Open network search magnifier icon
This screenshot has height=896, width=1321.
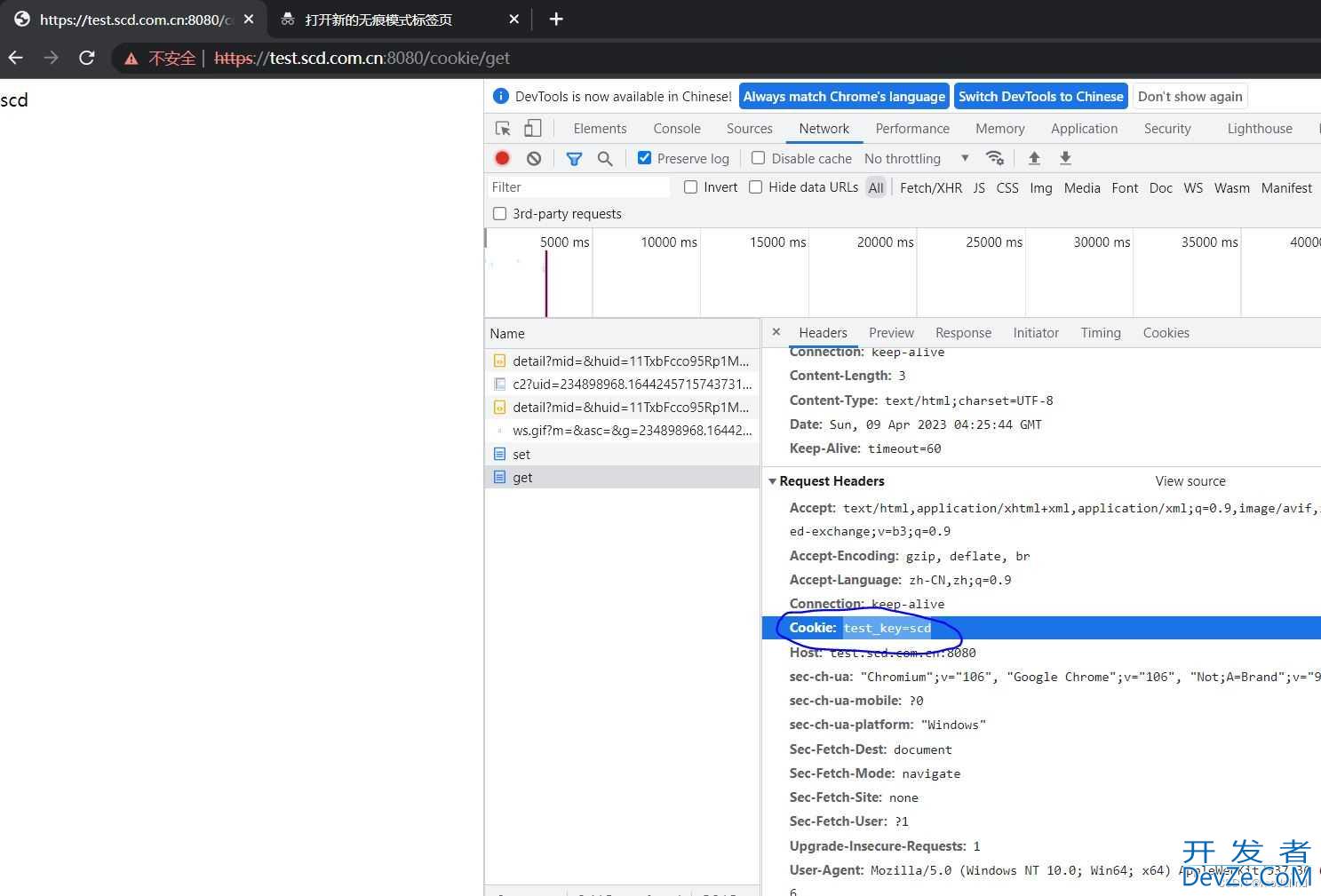(x=605, y=159)
